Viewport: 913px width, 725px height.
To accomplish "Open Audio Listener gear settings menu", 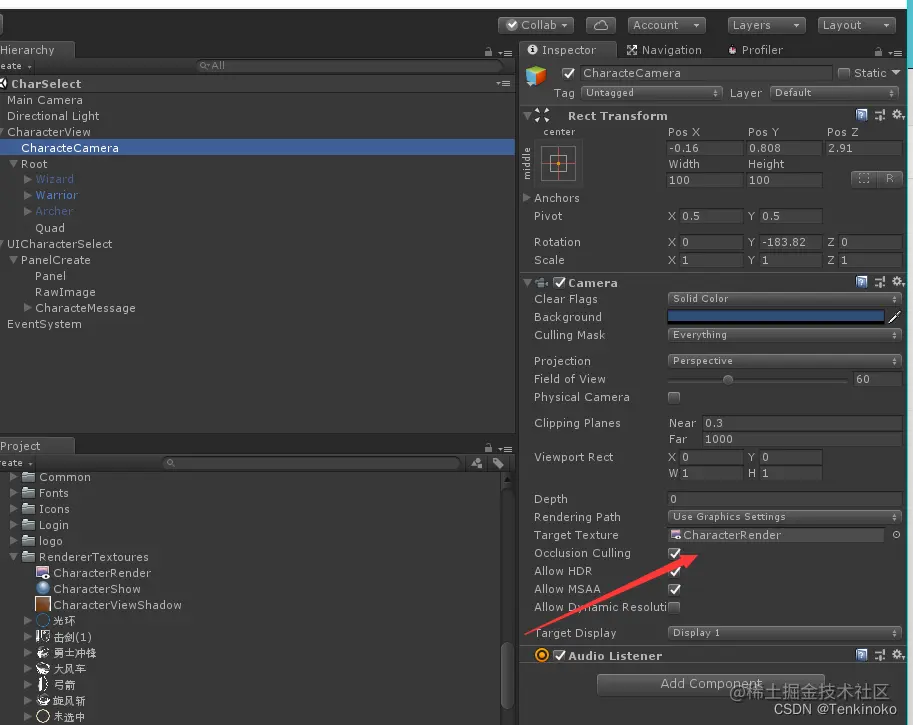I will pyautogui.click(x=898, y=655).
